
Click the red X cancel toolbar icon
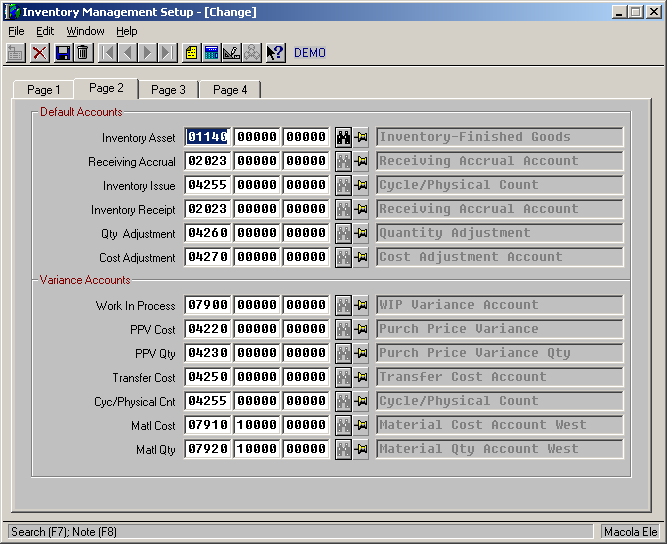[x=40, y=53]
